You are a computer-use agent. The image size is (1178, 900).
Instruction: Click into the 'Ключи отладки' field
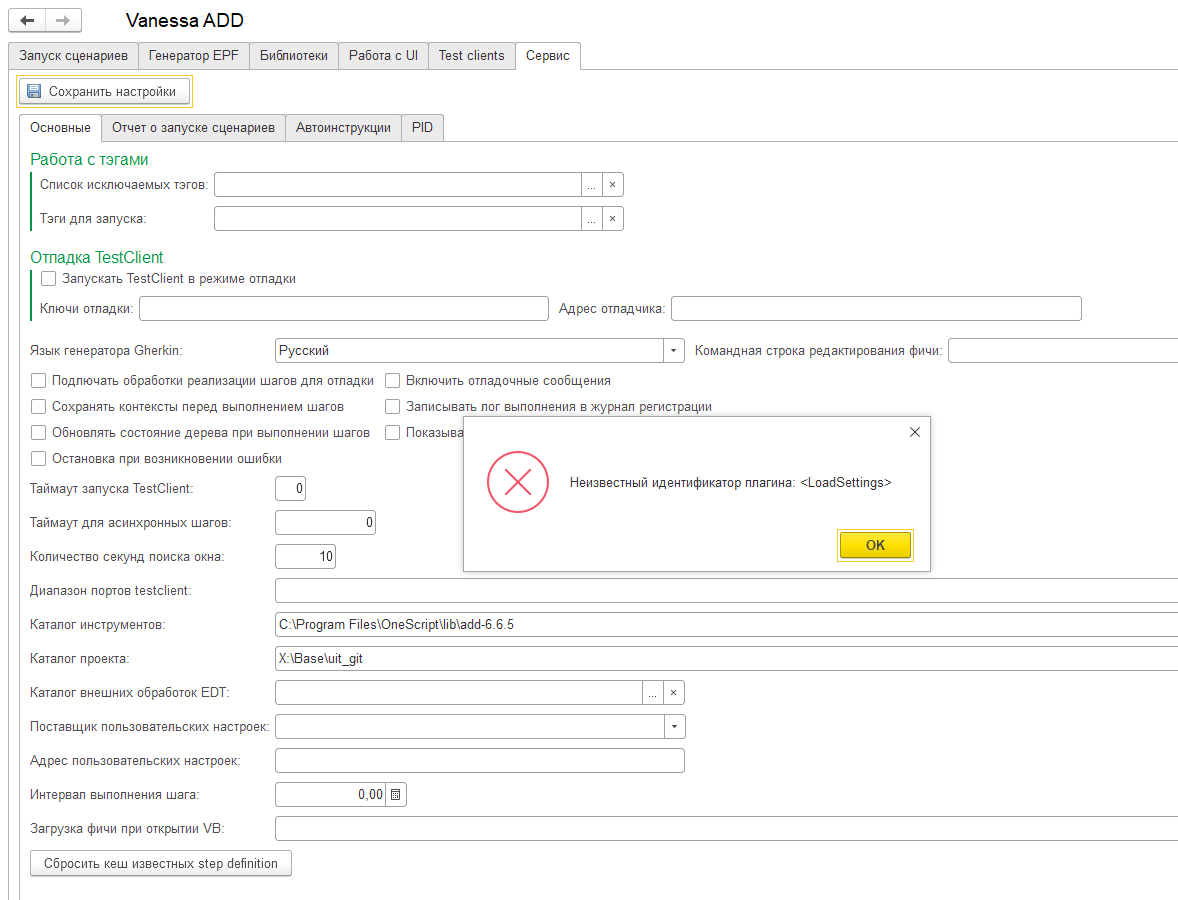click(x=344, y=309)
